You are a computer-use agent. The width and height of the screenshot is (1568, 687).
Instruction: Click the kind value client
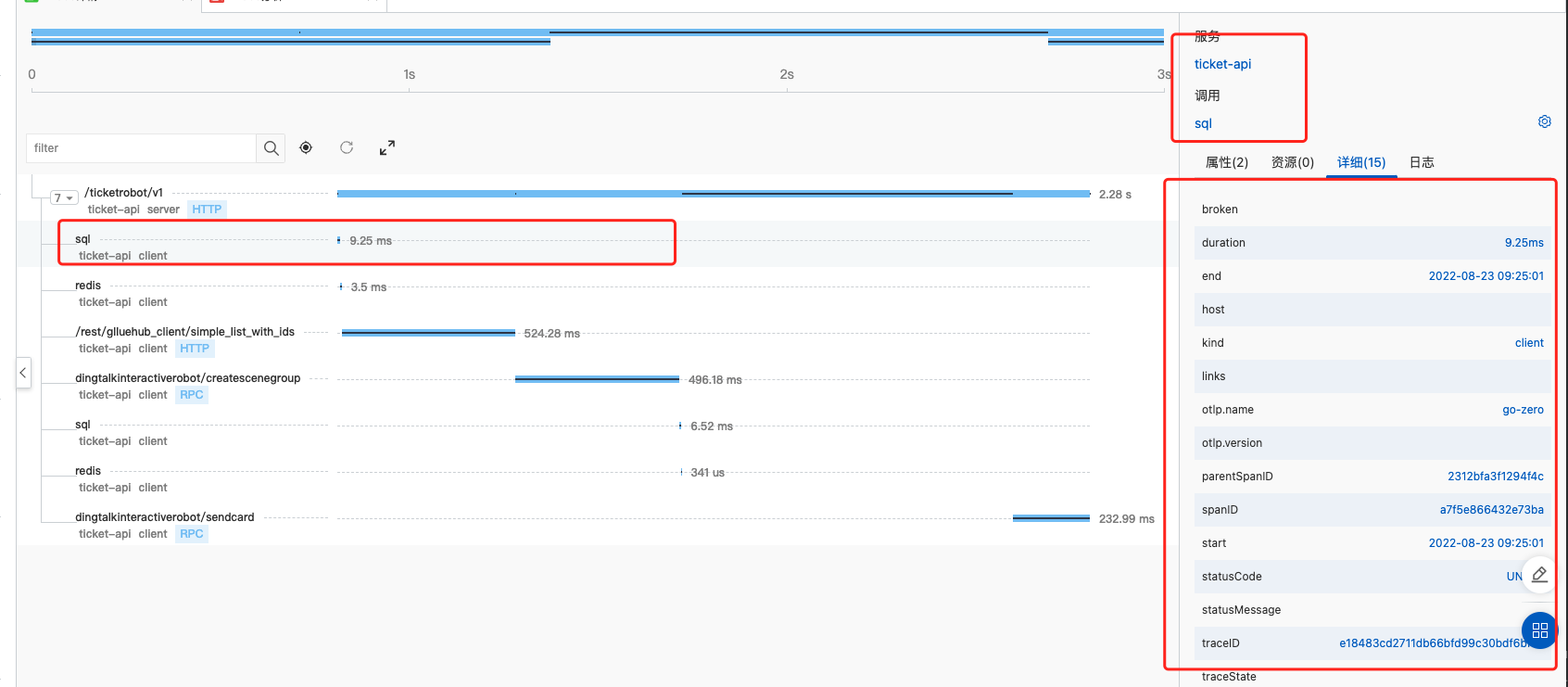1529,343
